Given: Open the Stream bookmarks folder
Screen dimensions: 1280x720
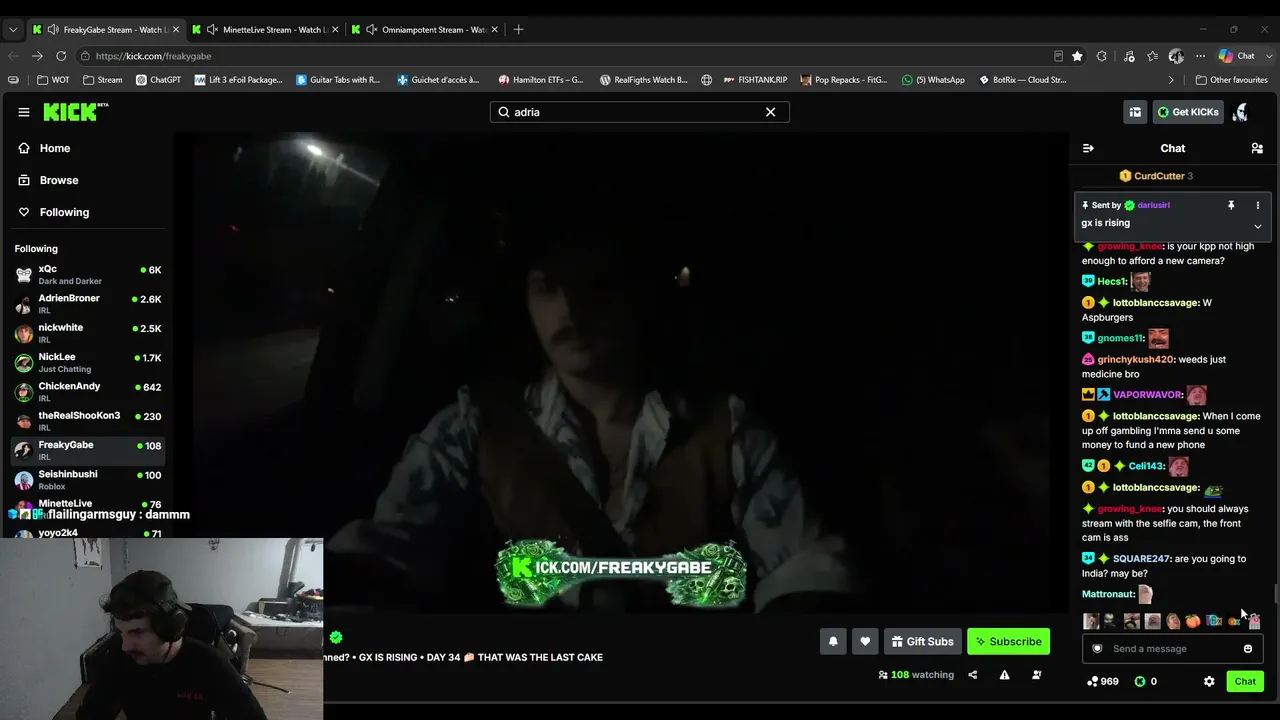Looking at the screenshot, I should point(103,80).
